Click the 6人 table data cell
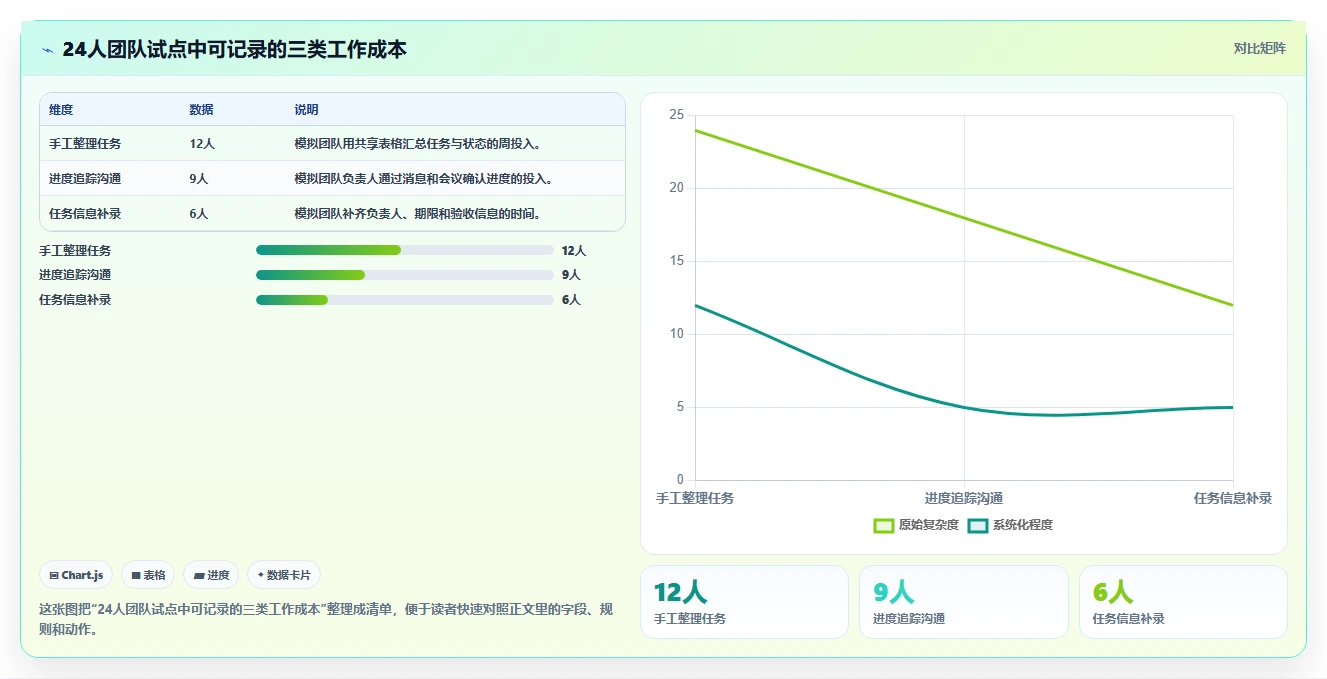Viewport: 1327px width, 679px height. (199, 214)
